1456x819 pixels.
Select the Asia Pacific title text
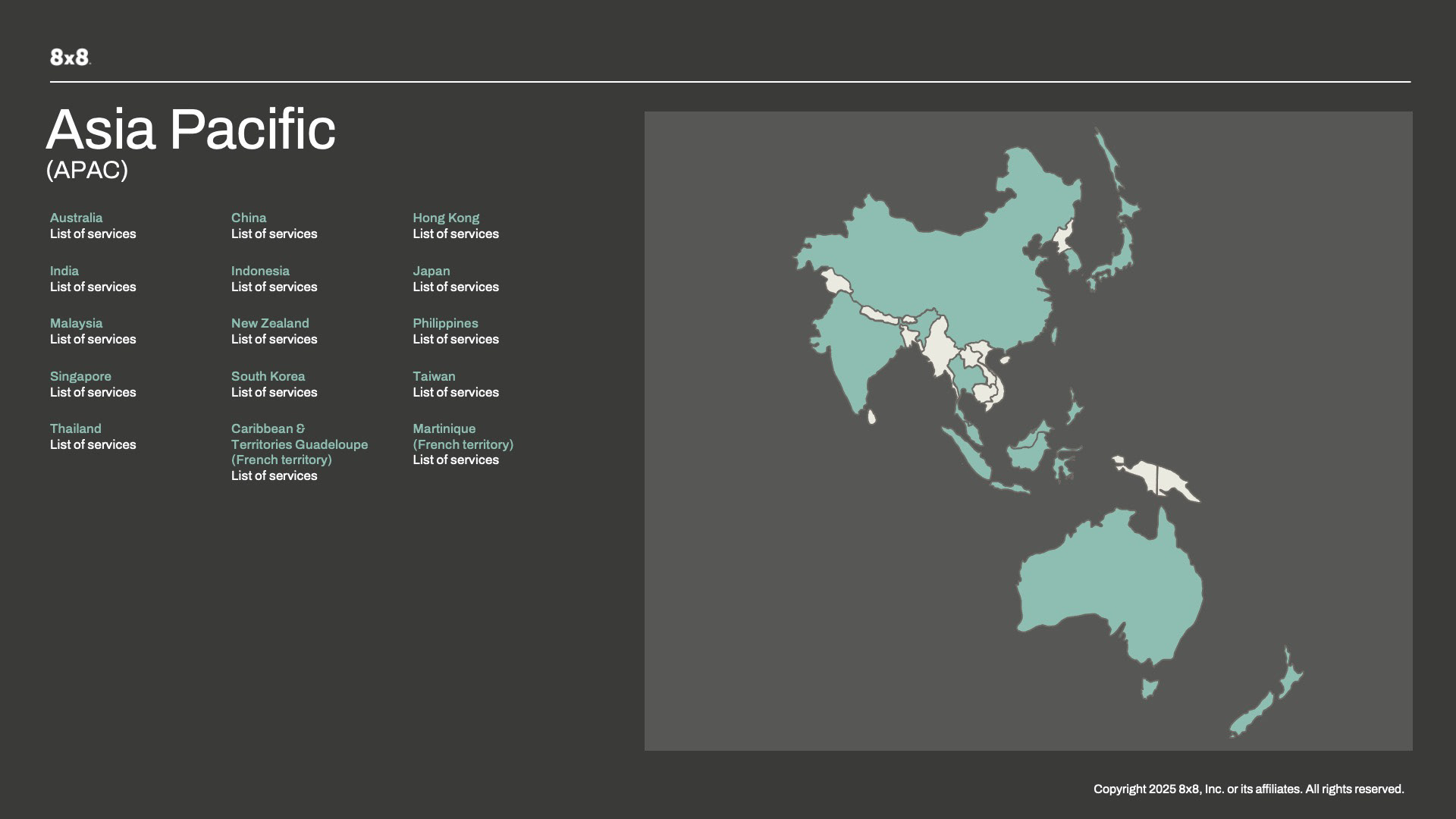[x=190, y=130]
